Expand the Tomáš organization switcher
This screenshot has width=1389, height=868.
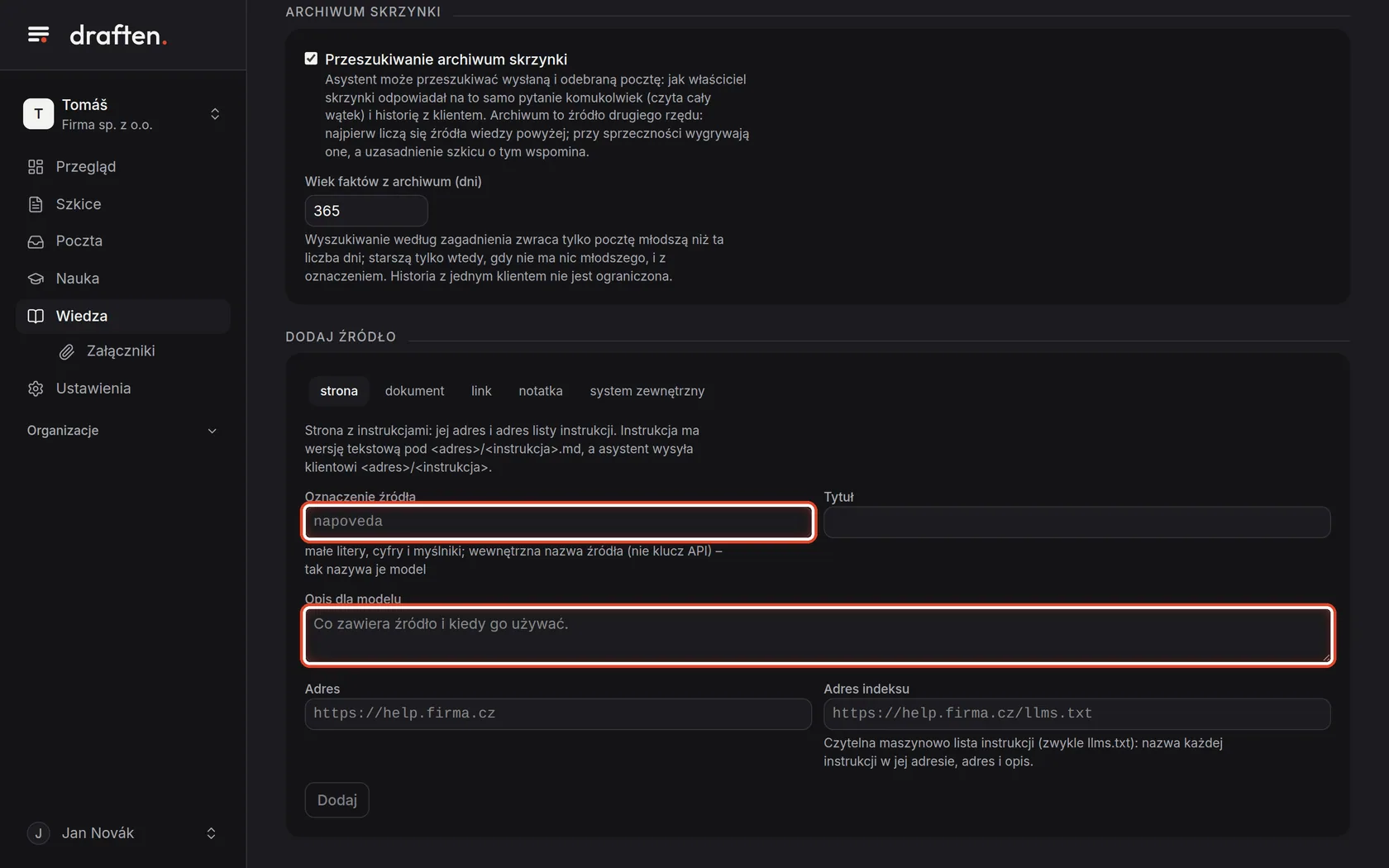(x=215, y=114)
